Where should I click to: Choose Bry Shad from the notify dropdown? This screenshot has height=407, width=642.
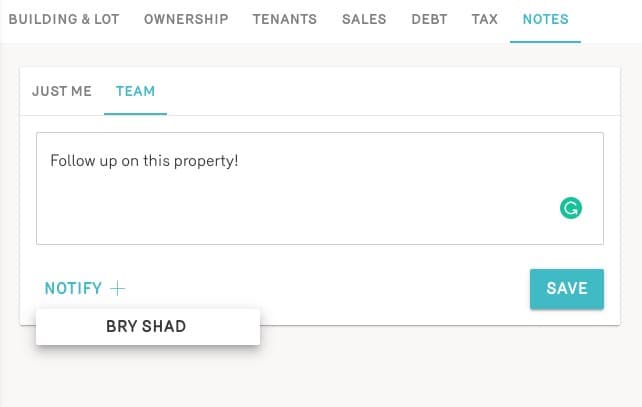coord(147,326)
